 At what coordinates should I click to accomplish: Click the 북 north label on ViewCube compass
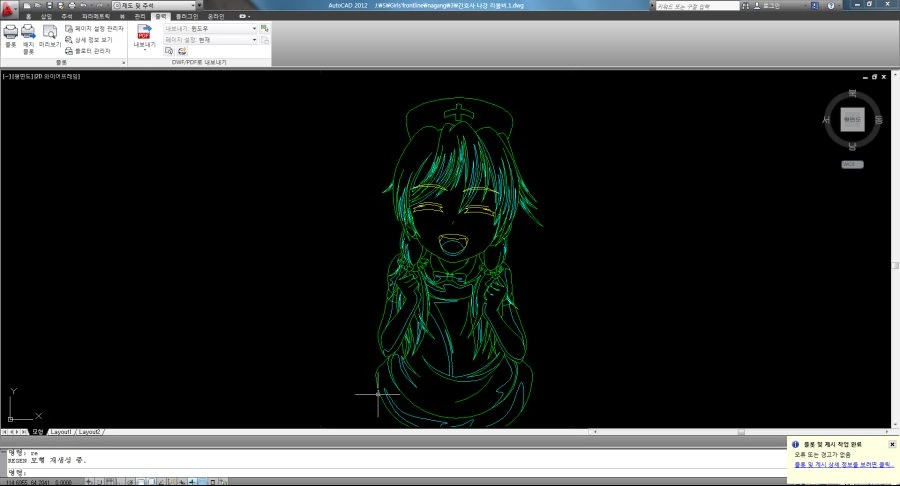pos(852,93)
